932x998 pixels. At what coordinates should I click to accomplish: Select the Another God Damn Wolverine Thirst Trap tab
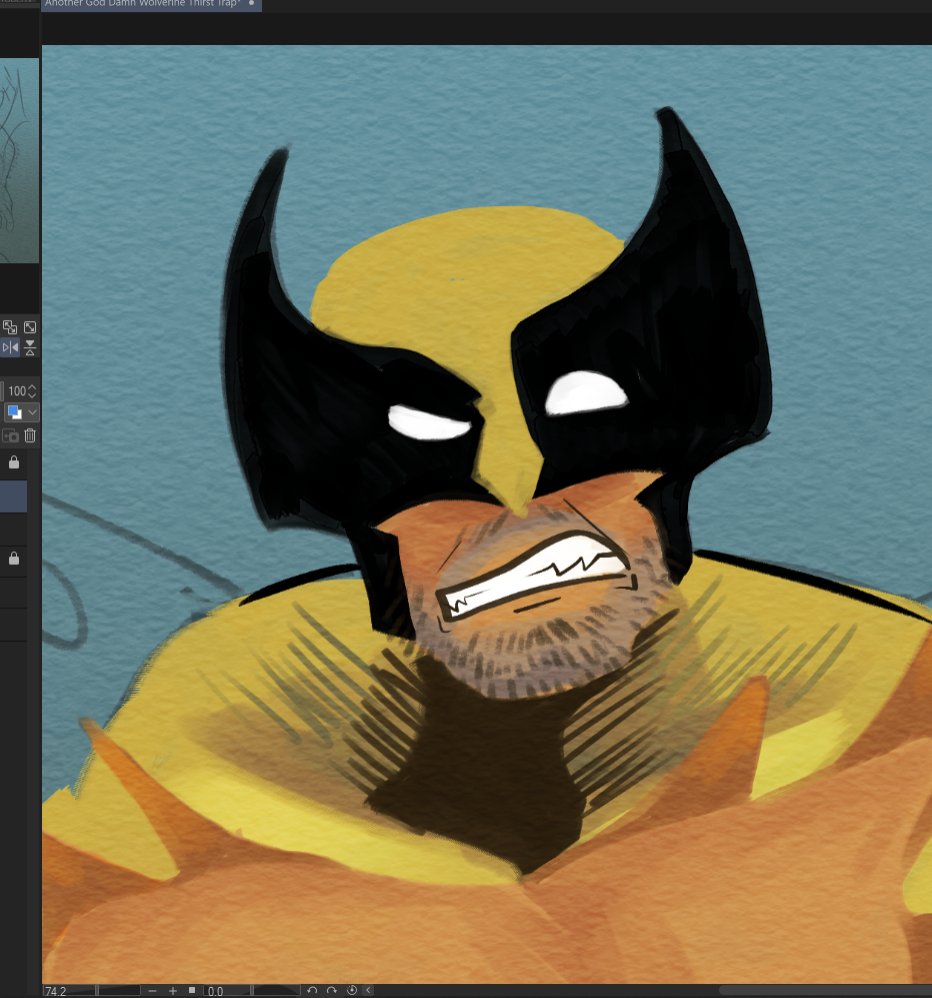click(x=151, y=5)
